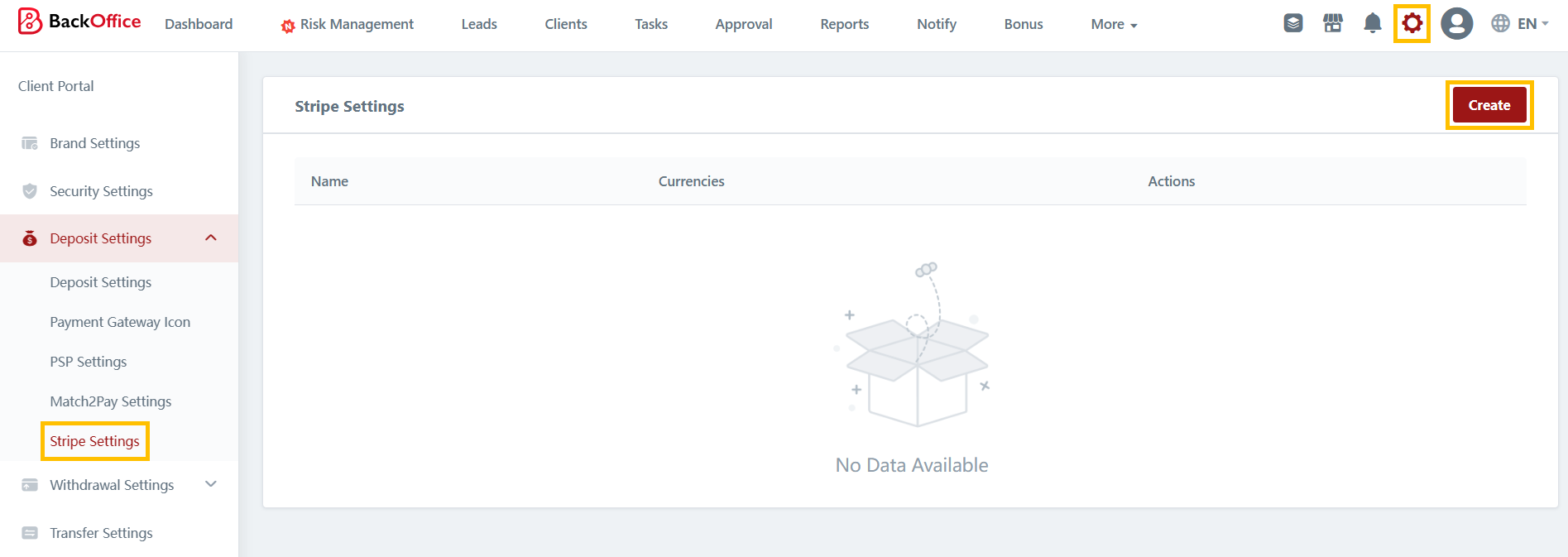1568x557 pixels.
Task: Click the Create button
Action: 1489,105
